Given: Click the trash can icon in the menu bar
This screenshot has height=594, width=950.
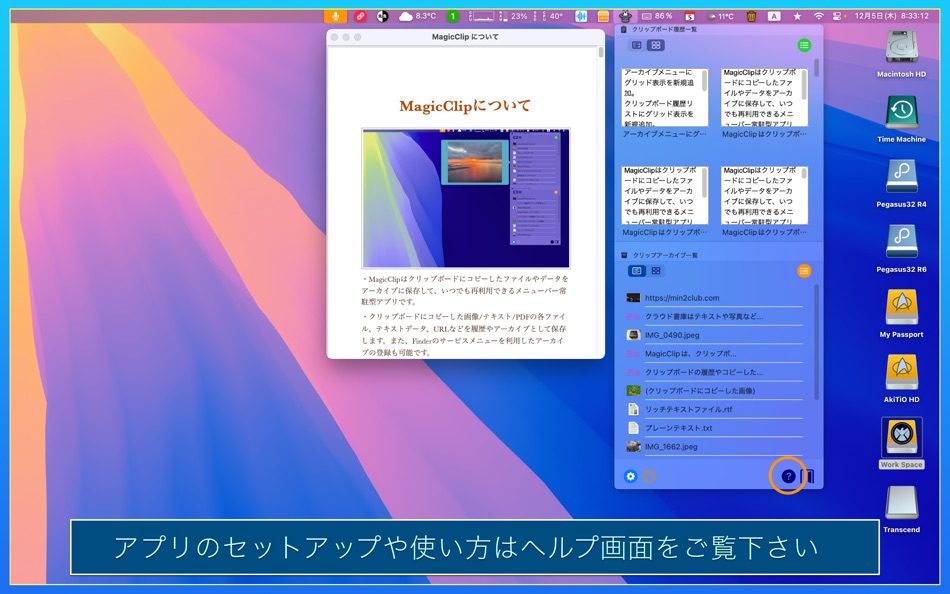Looking at the screenshot, I should pyautogui.click(x=751, y=16).
